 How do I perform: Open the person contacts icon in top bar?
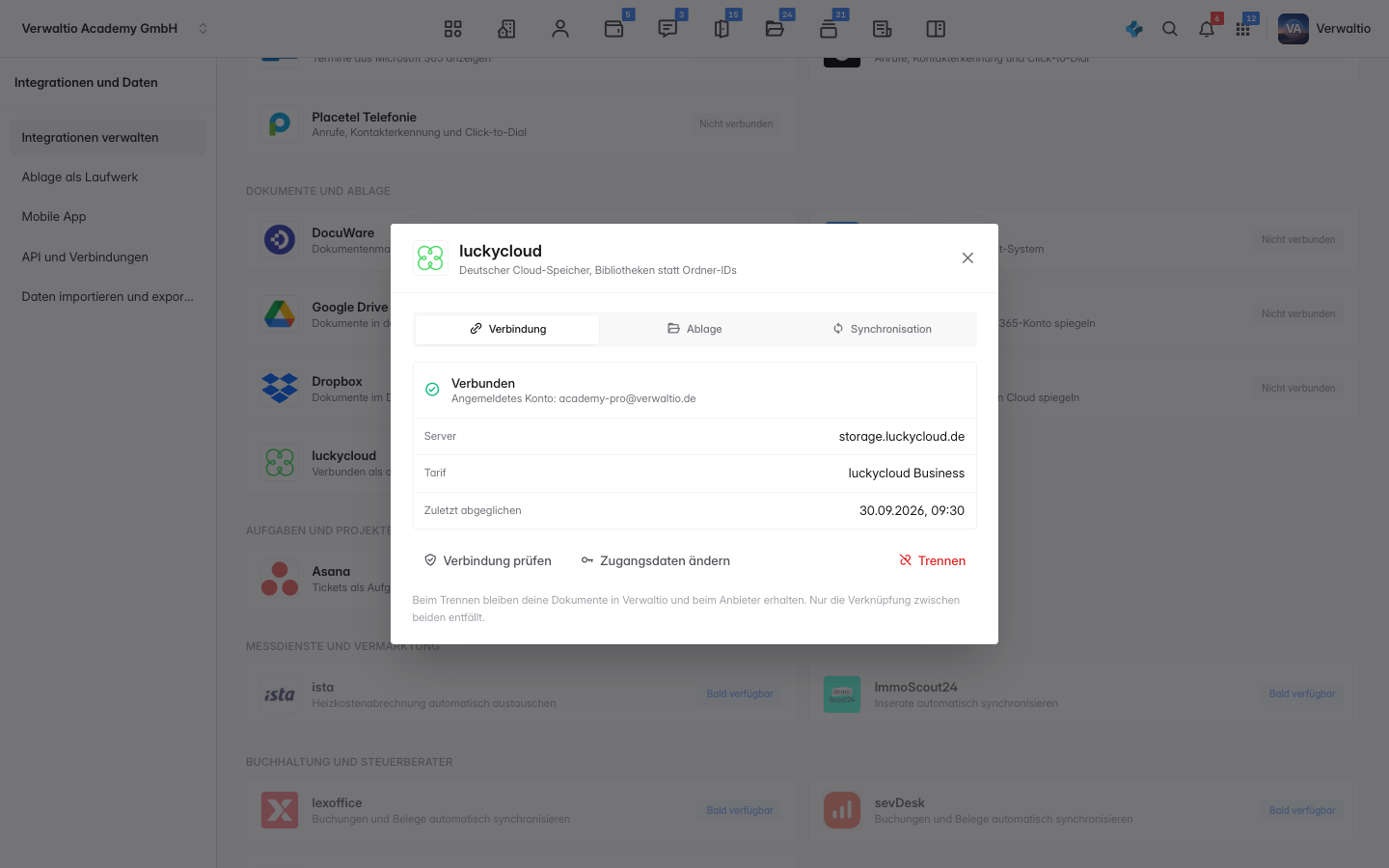tap(560, 29)
